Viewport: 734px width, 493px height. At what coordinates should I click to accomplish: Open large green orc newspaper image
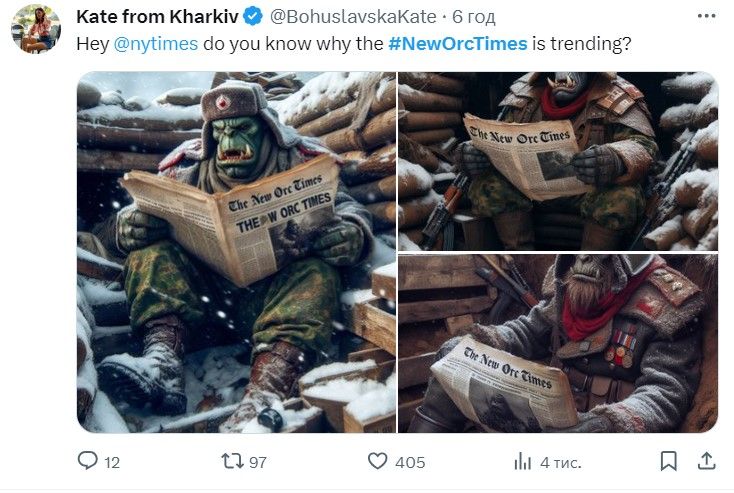236,252
